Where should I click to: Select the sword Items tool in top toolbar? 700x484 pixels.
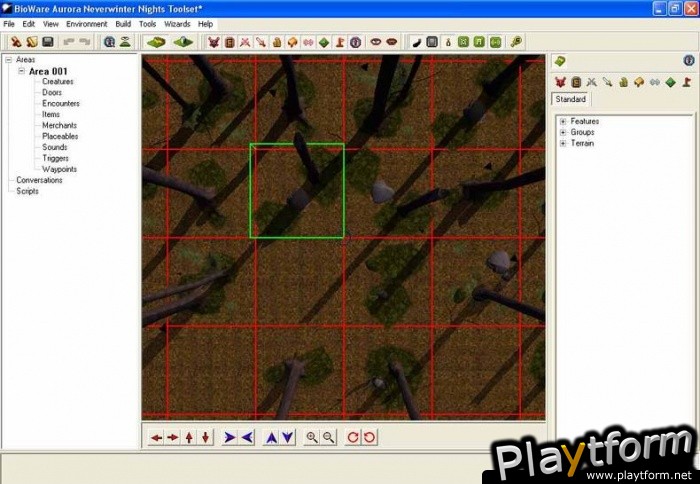[x=261, y=42]
